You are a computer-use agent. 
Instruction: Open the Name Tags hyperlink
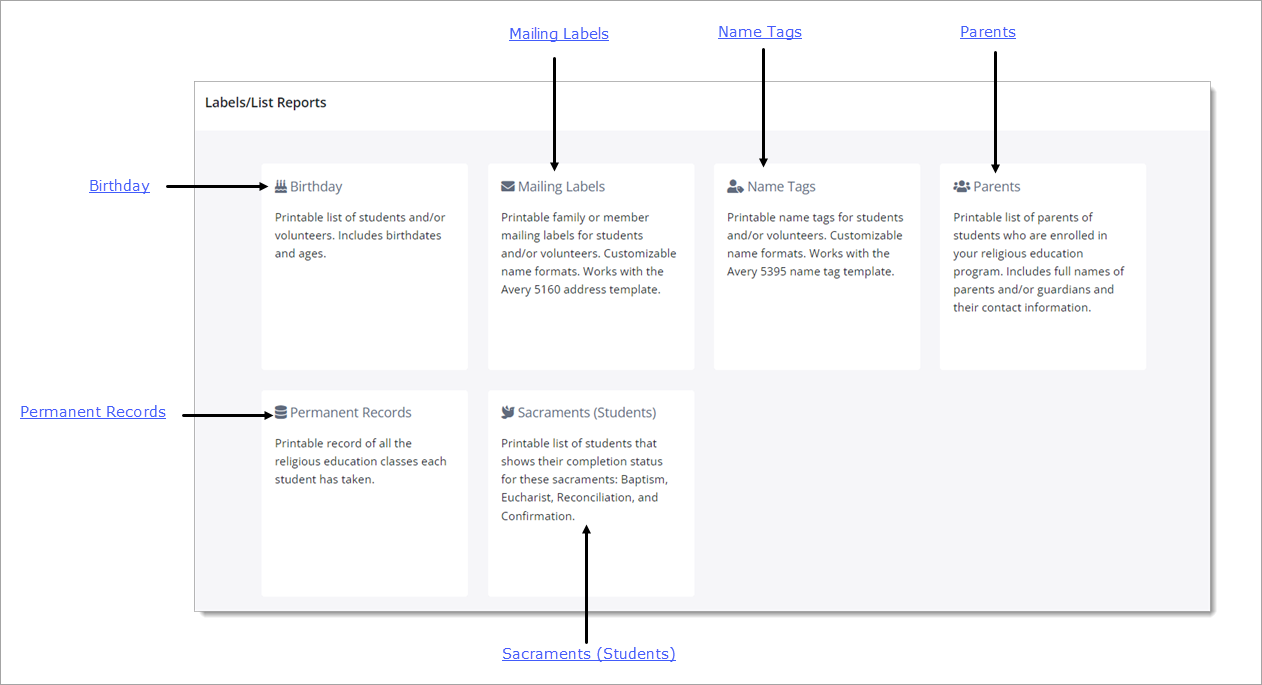pyautogui.click(x=760, y=31)
